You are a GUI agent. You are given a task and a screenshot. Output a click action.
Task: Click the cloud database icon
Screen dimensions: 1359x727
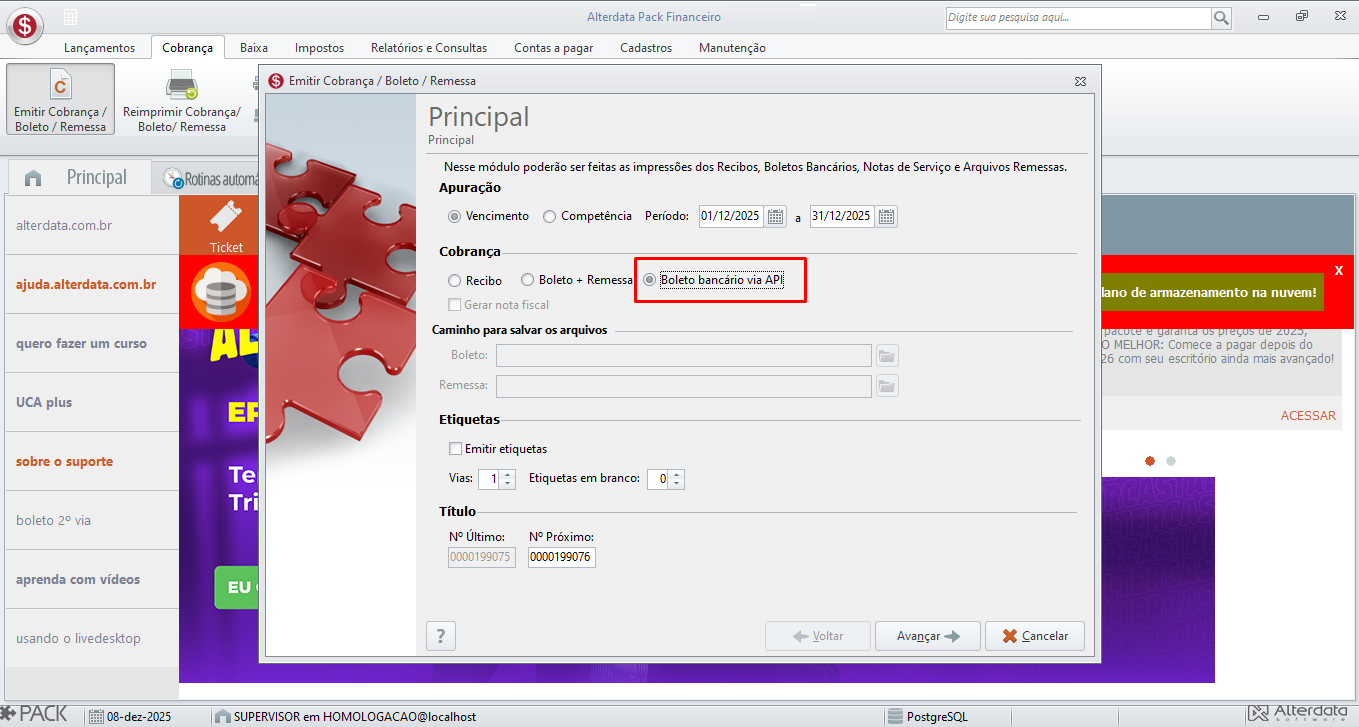220,292
